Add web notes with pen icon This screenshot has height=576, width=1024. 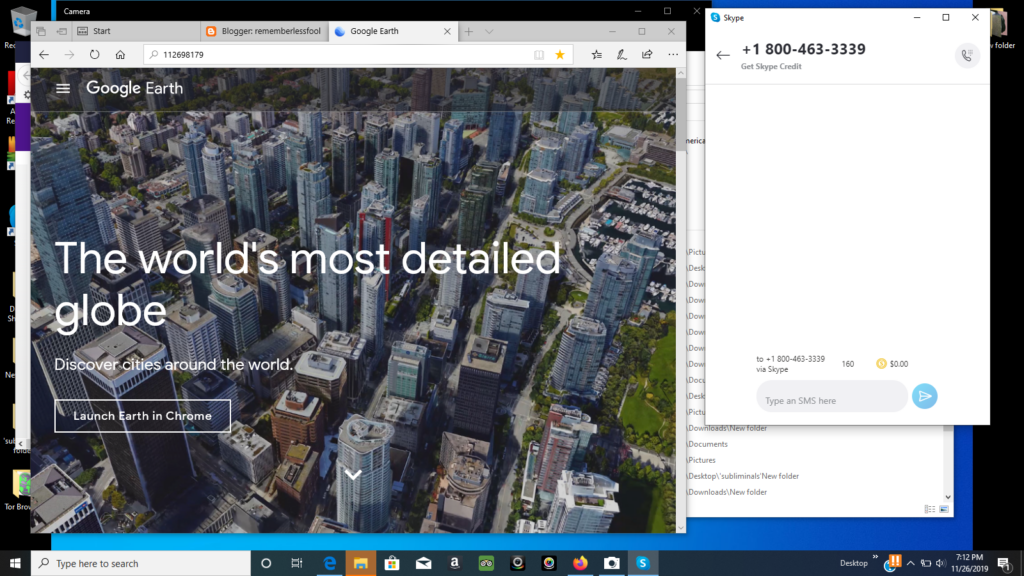[x=622, y=55]
